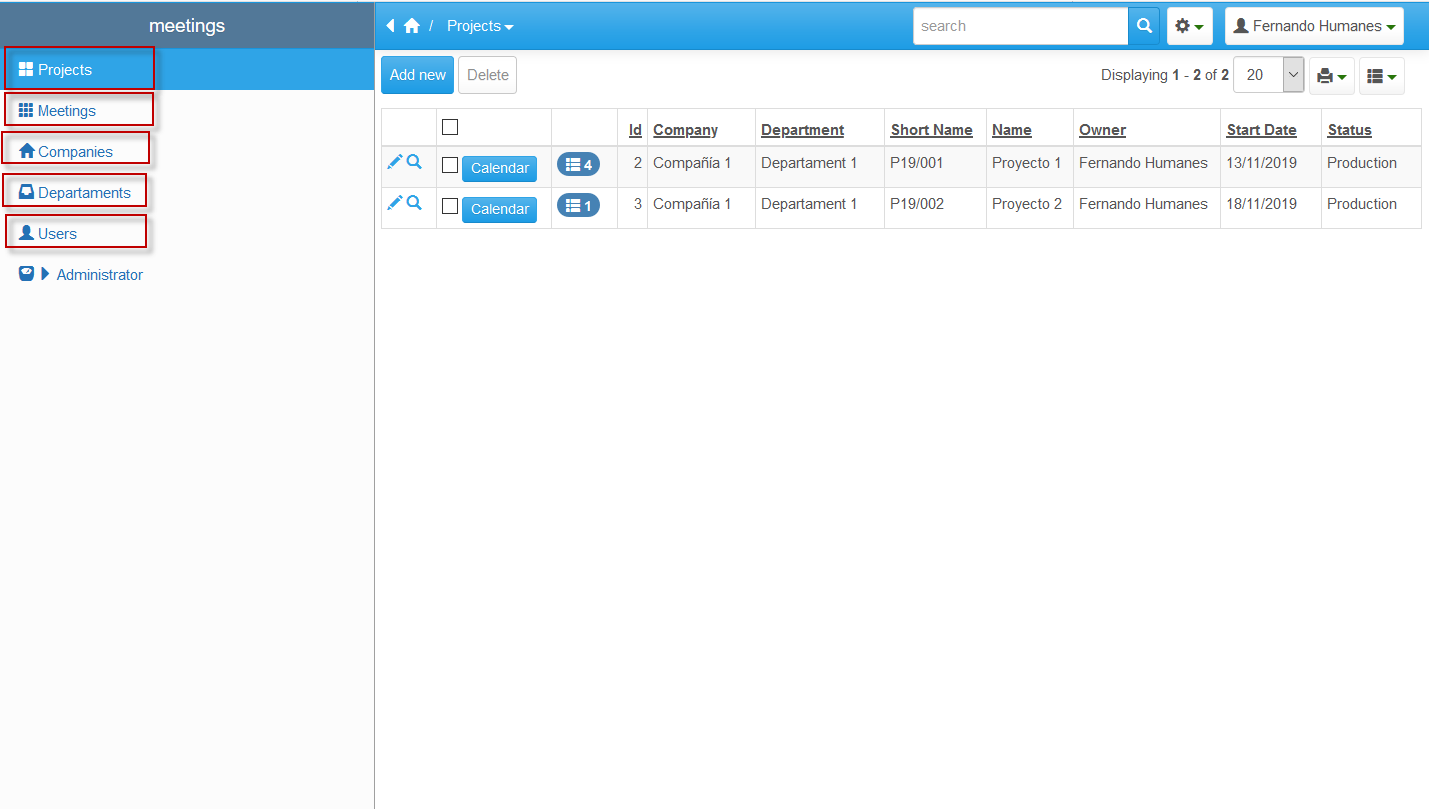Click the back arrow in the header bar
The height and width of the screenshot is (809, 1429).
[x=390, y=26]
